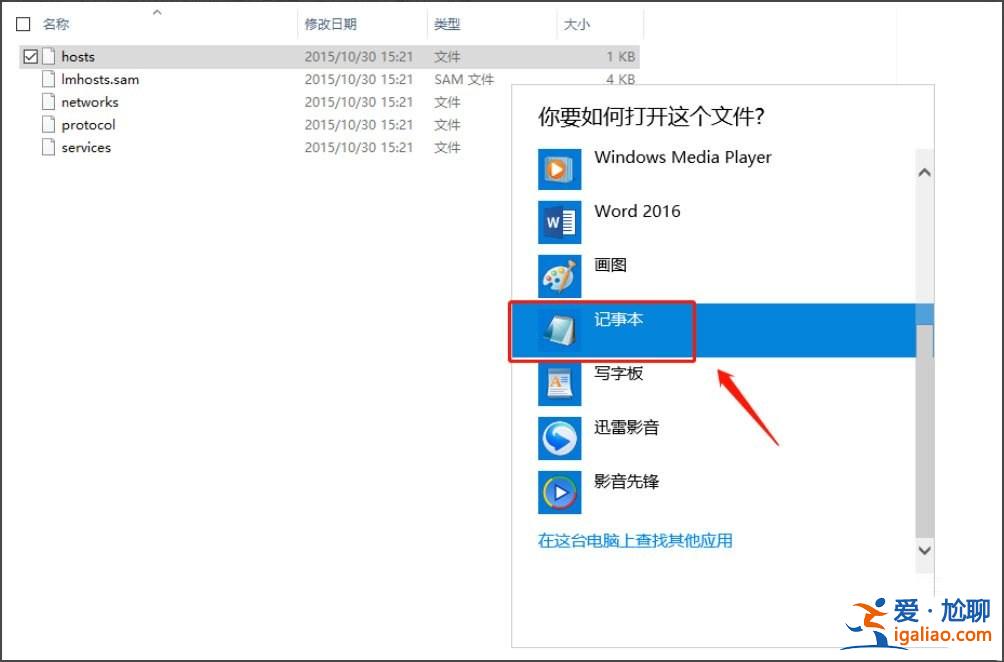
Task: Open 在这台电脑上查找其他应用 link
Action: coord(636,539)
